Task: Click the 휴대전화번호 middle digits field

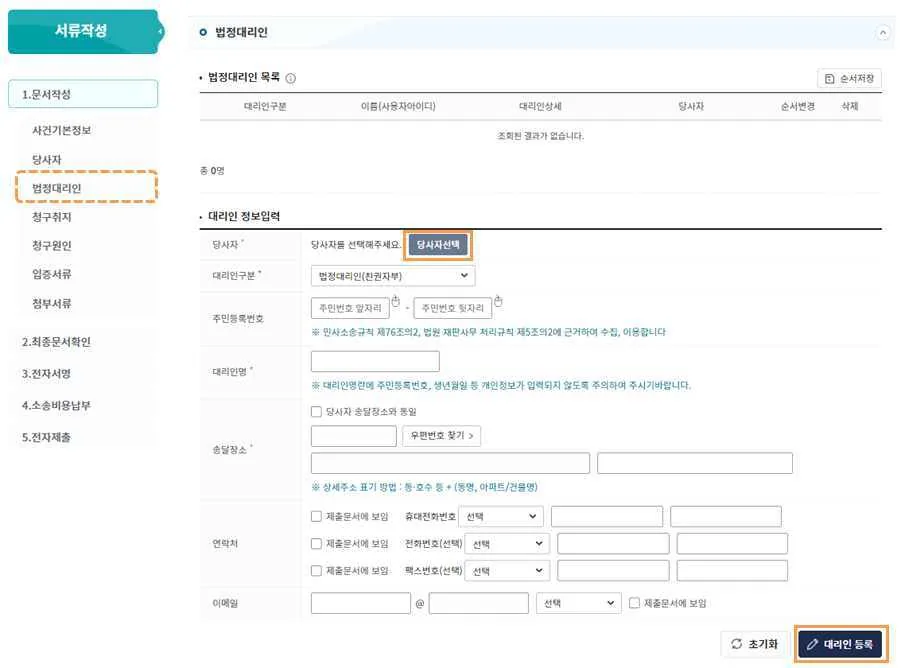Action: [x=607, y=516]
